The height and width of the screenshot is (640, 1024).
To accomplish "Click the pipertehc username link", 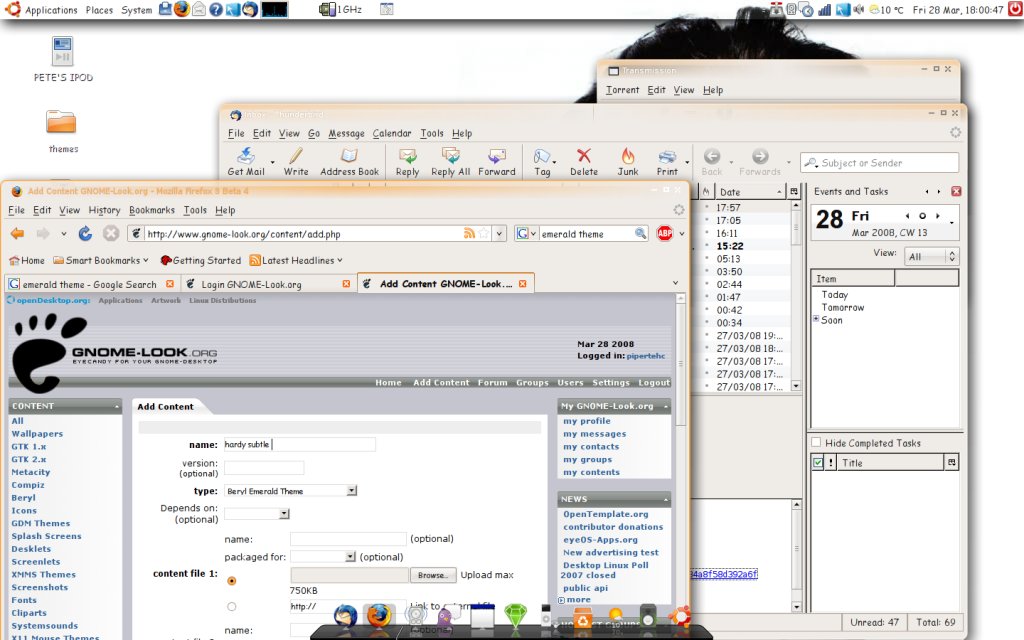I will (x=645, y=356).
